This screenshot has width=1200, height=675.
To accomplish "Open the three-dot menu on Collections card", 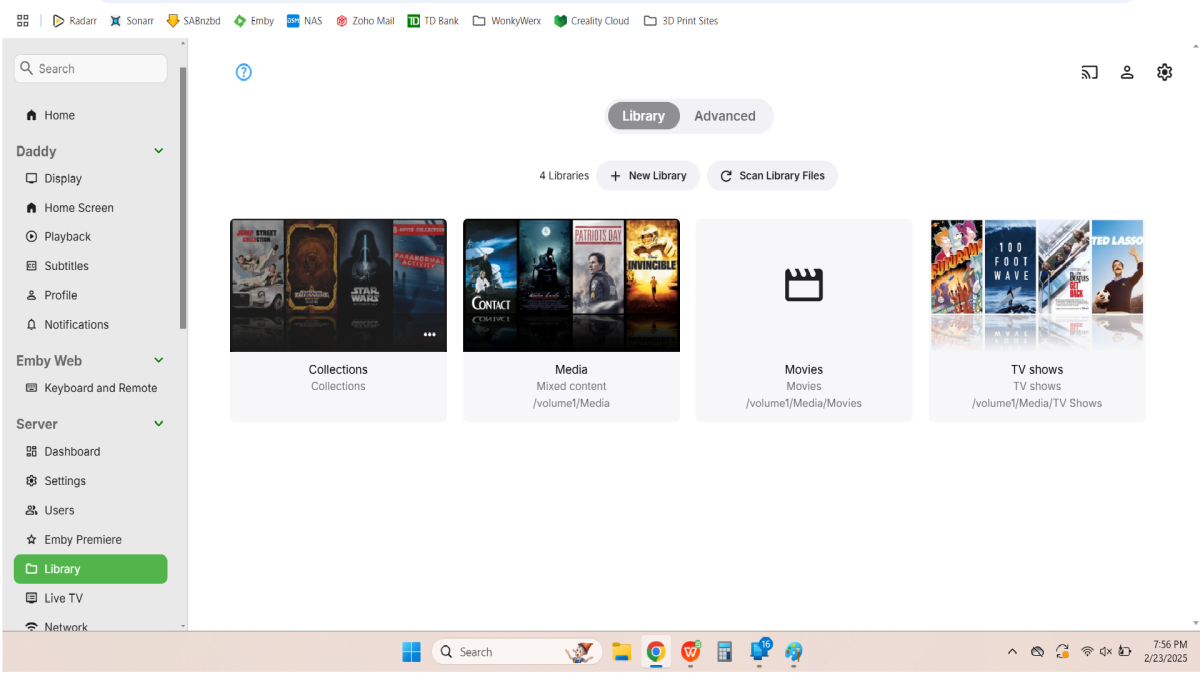I will [429, 334].
